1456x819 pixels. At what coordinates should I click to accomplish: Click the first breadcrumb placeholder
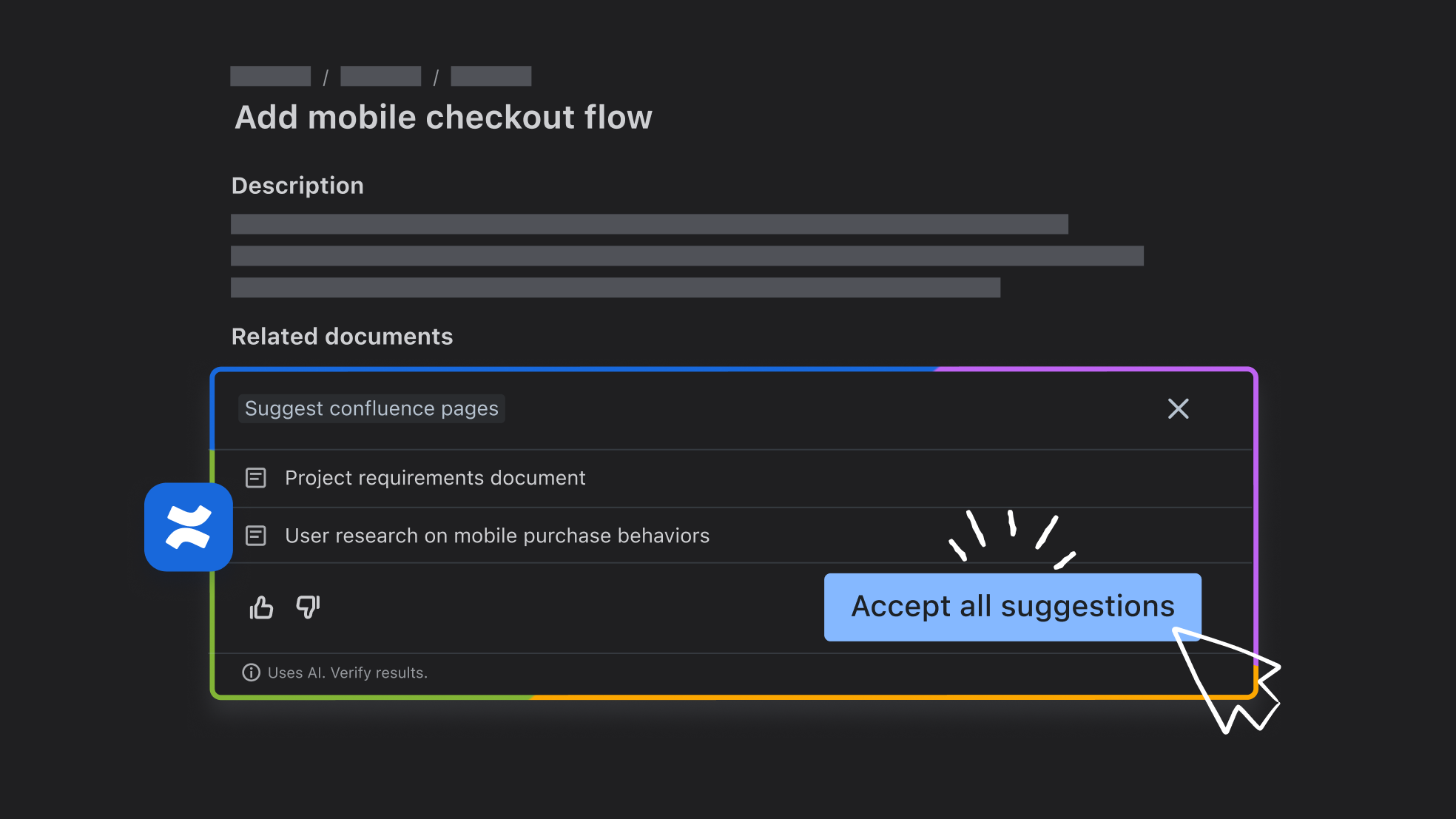coord(271,76)
